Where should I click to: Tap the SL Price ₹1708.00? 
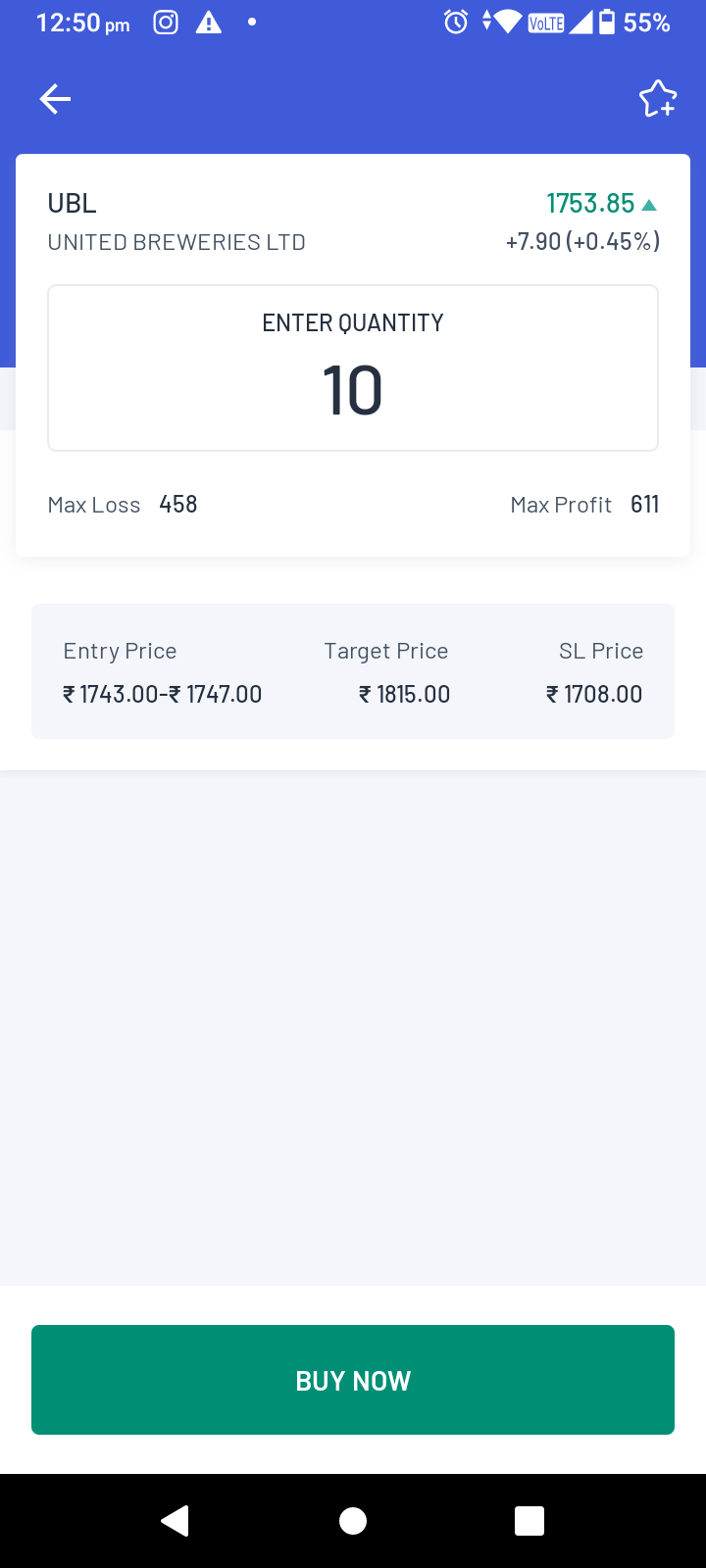click(594, 694)
